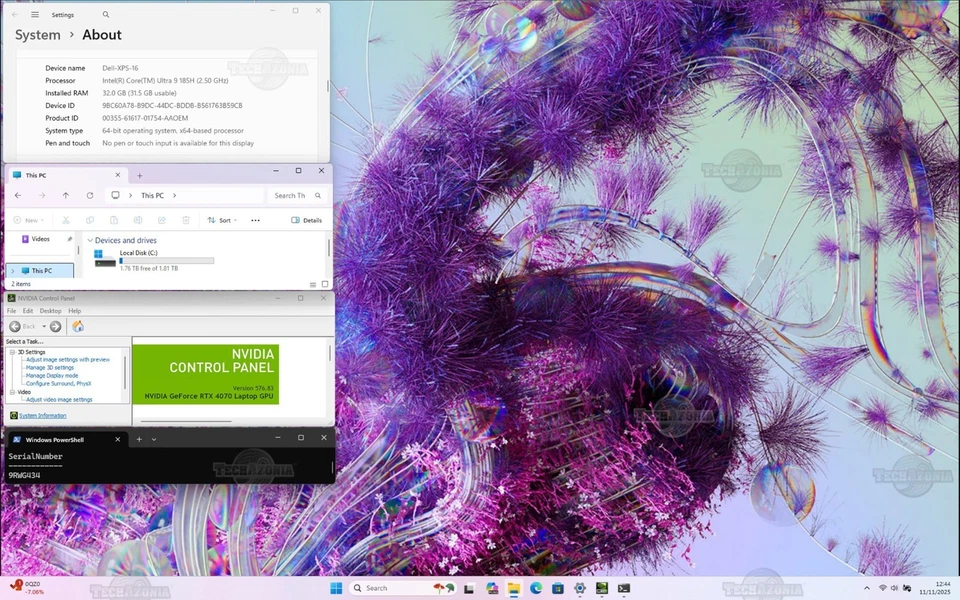Expand chevron after This PC in address bar
This screenshot has height=600, width=960.
tap(174, 195)
